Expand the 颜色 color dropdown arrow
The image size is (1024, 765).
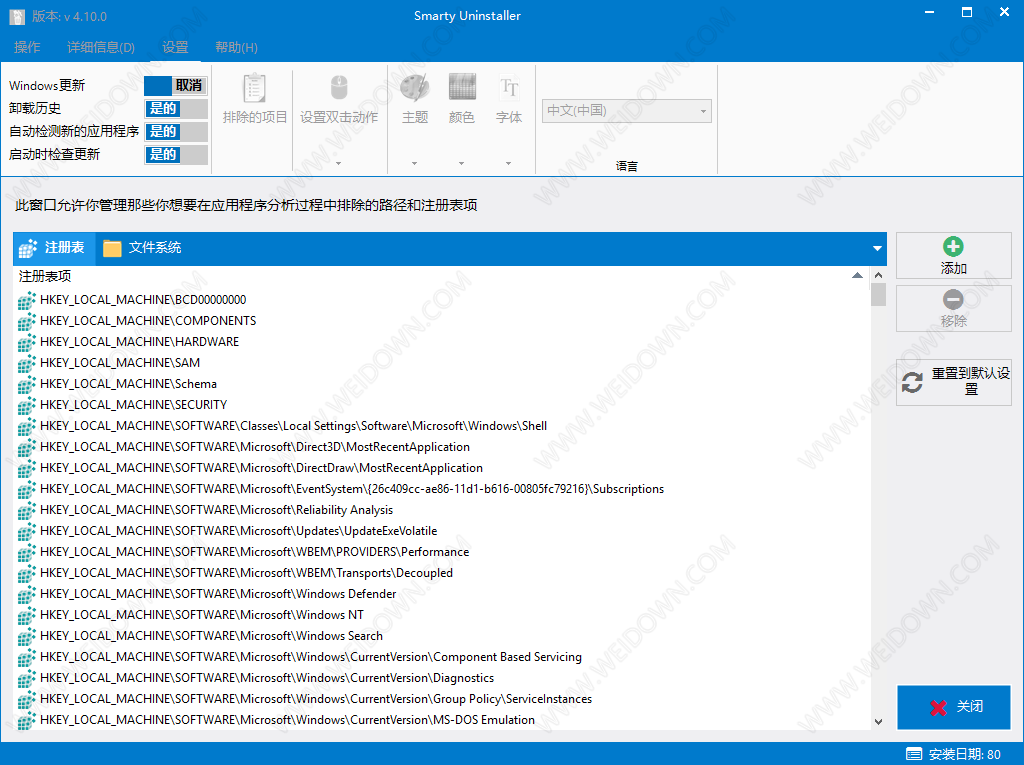(x=461, y=163)
